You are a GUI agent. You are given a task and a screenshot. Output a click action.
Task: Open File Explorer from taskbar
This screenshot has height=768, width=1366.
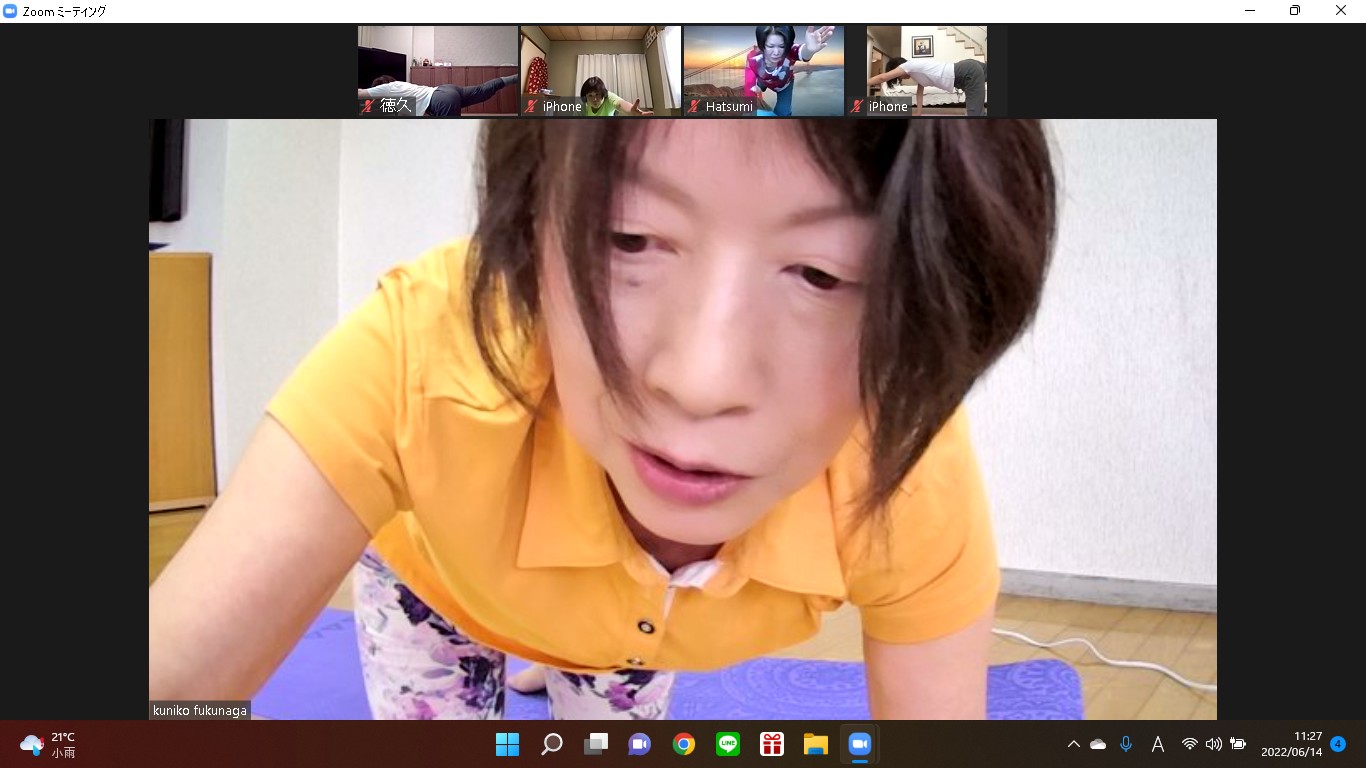(816, 744)
